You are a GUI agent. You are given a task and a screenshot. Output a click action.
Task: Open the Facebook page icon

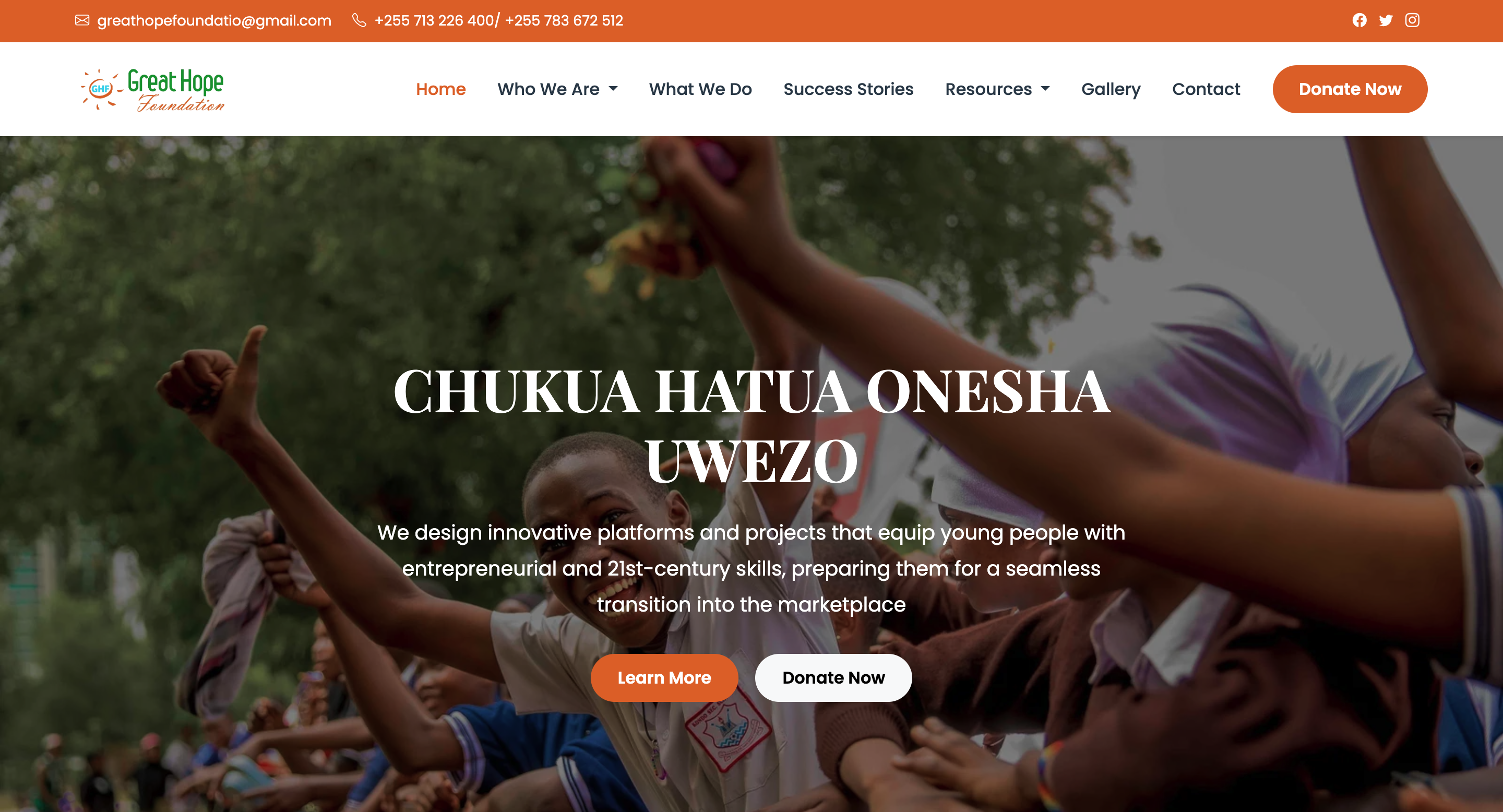pyautogui.click(x=1359, y=20)
